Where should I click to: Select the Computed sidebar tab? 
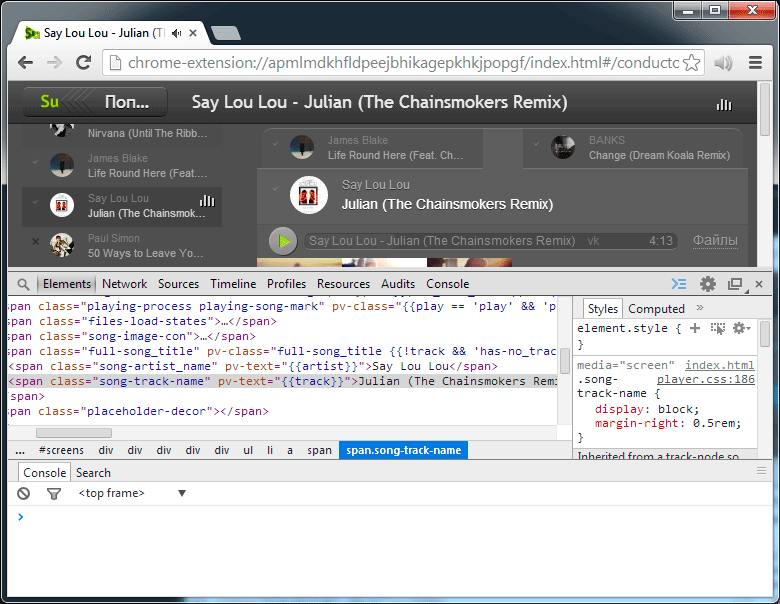click(x=656, y=309)
